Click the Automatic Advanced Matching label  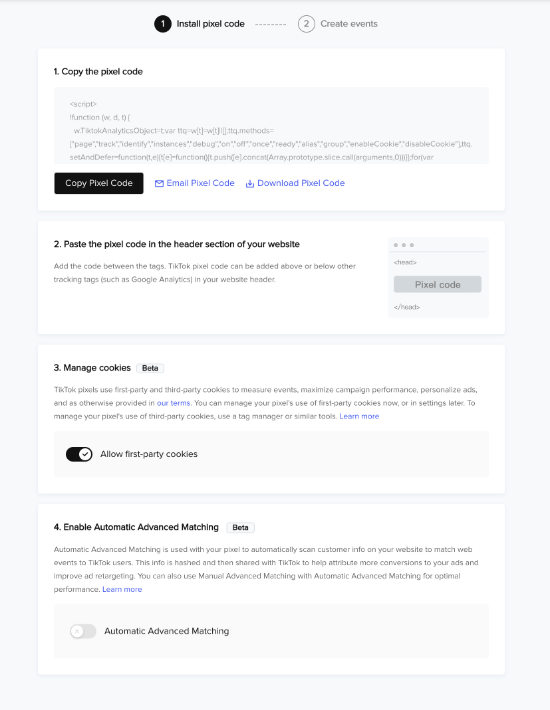pyautogui.click(x=167, y=631)
